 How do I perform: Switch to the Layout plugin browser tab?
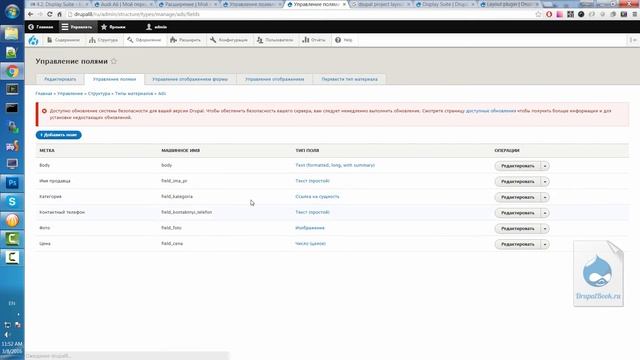pyautogui.click(x=509, y=4)
